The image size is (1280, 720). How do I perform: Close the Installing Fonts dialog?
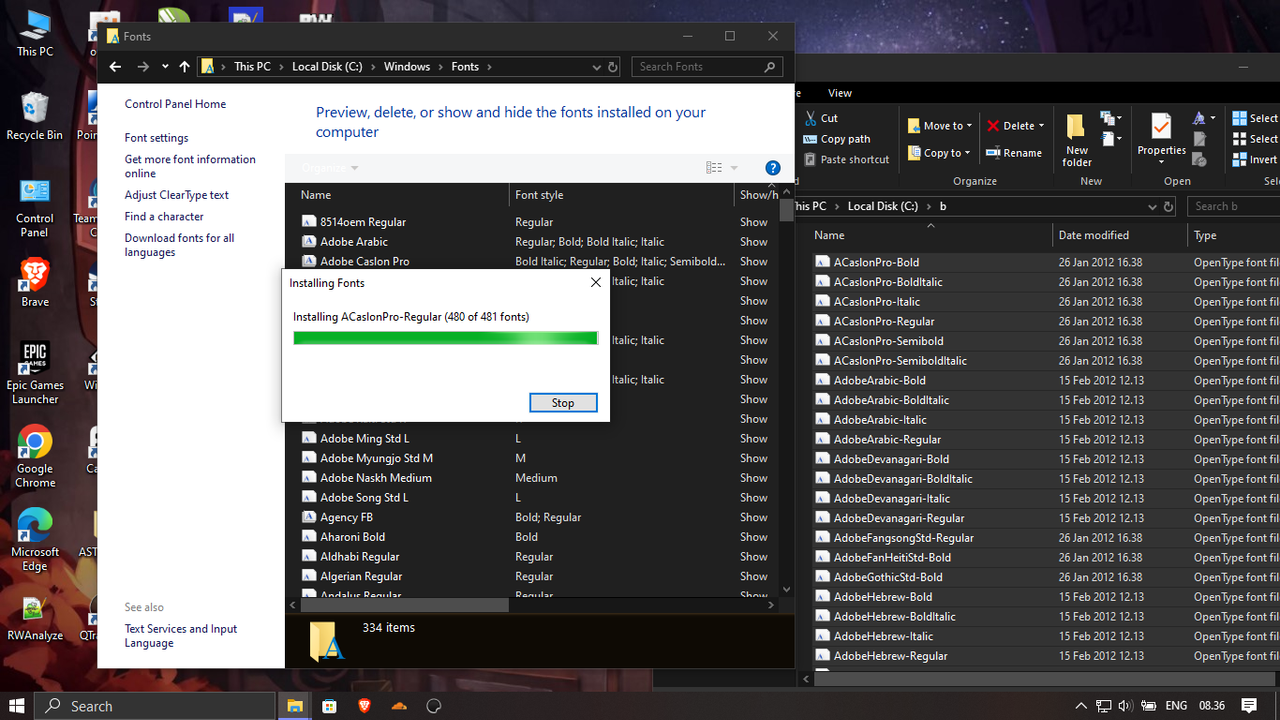tap(596, 283)
